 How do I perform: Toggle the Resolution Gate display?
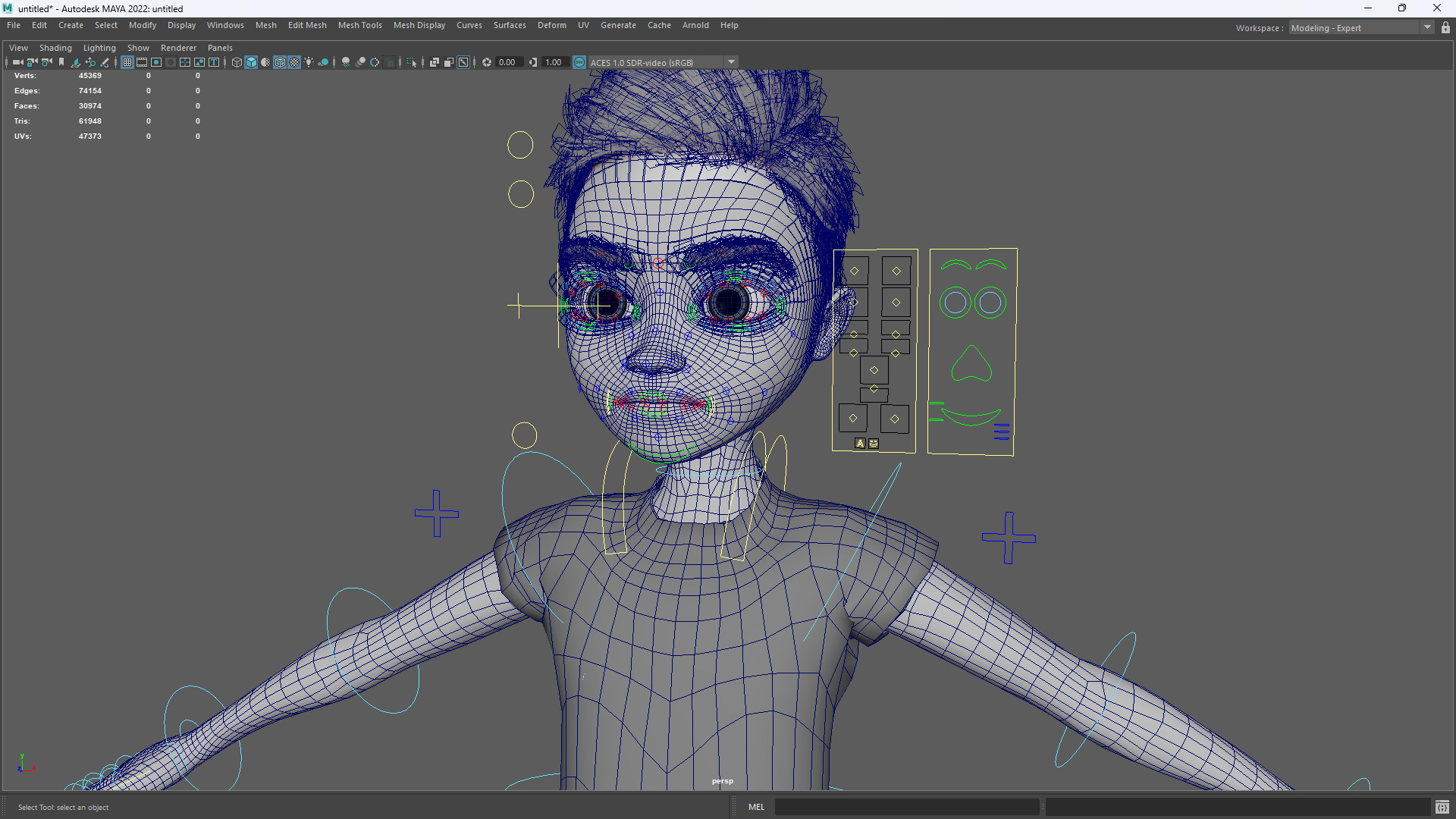click(156, 62)
